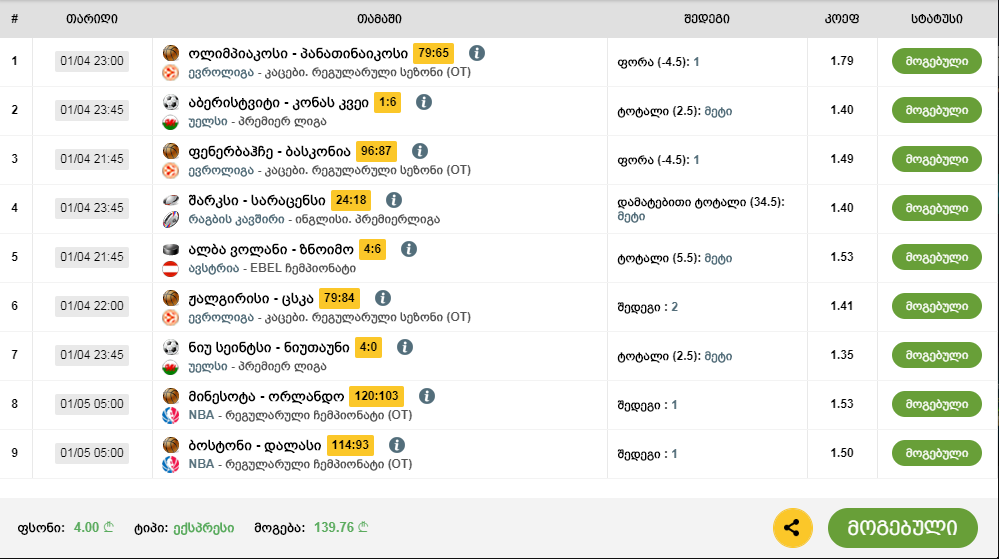Click თარიღი column header
Image resolution: width=999 pixels, height=559 pixels.
click(x=92, y=19)
